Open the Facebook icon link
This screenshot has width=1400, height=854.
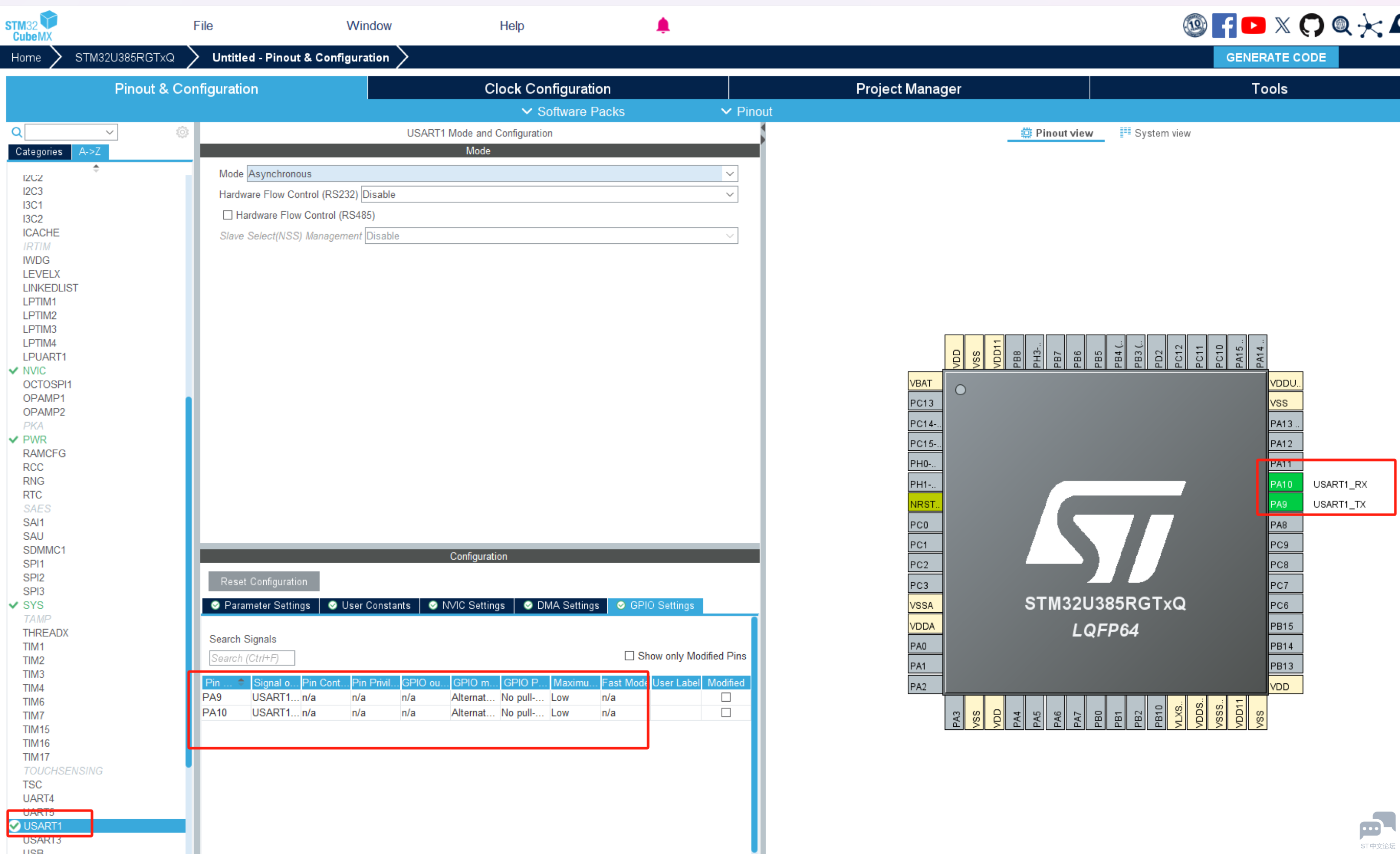pos(1224,26)
